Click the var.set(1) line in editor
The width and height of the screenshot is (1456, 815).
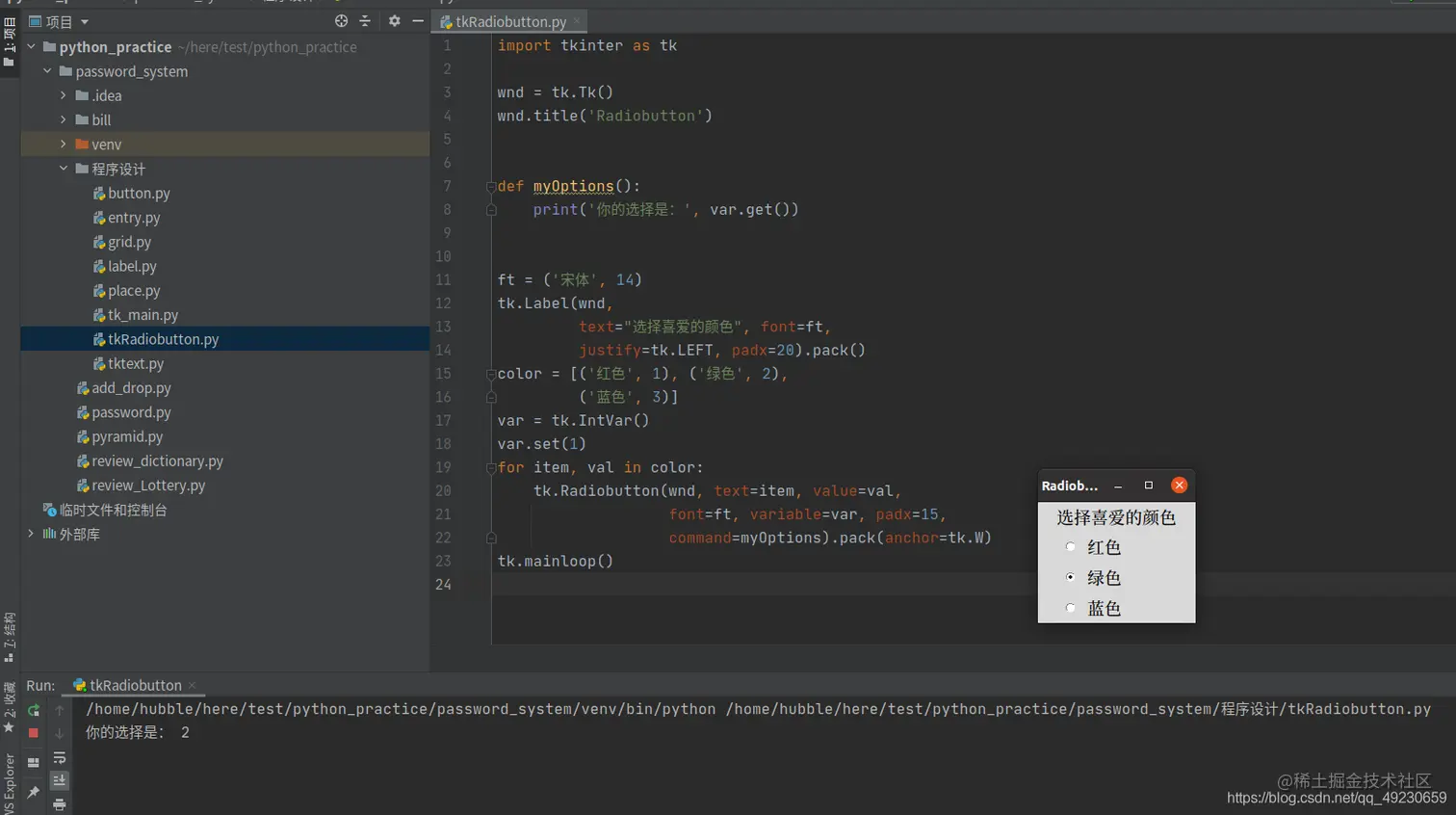[x=541, y=444]
